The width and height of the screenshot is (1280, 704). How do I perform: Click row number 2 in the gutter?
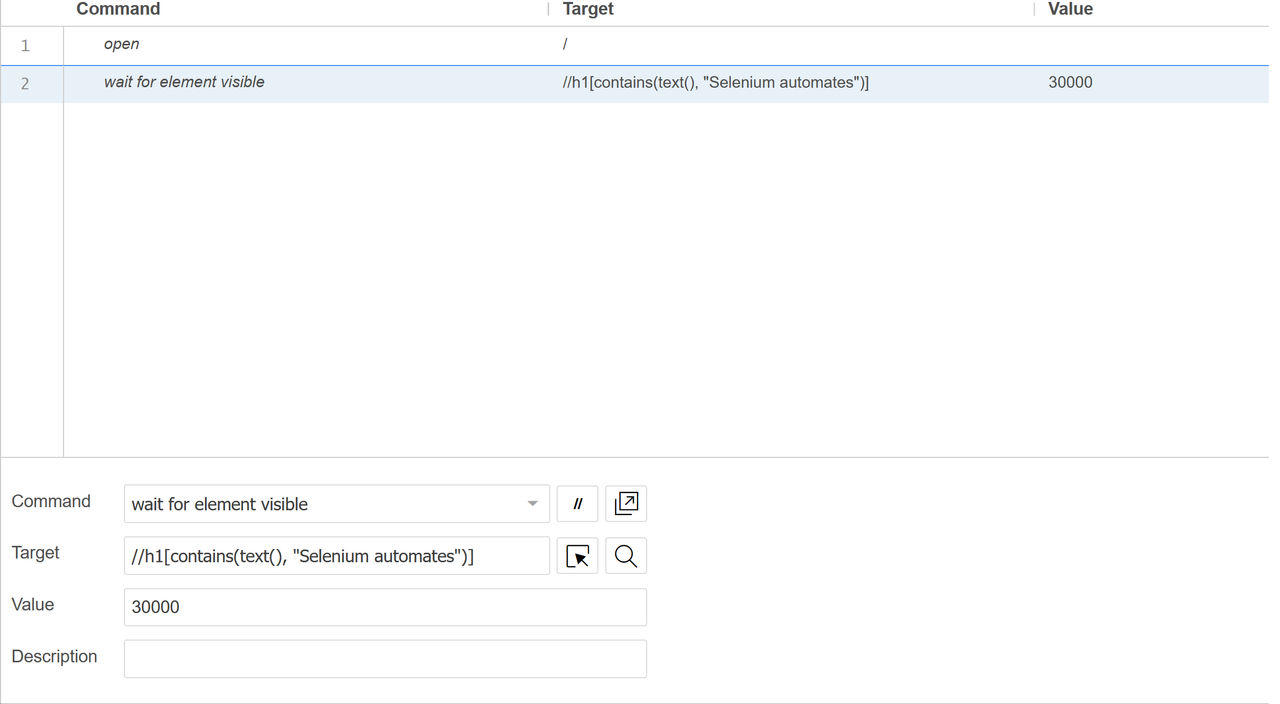pyautogui.click(x=25, y=84)
